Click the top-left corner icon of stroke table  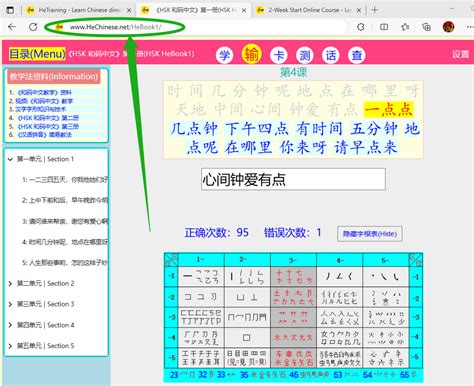tap(171, 260)
